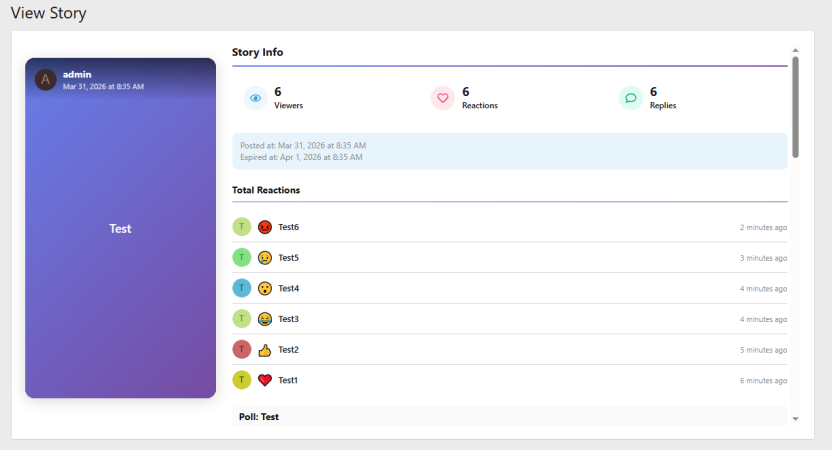Screen dimensions: 832x450
Task: Open the admin username on story
Action: tap(77, 74)
